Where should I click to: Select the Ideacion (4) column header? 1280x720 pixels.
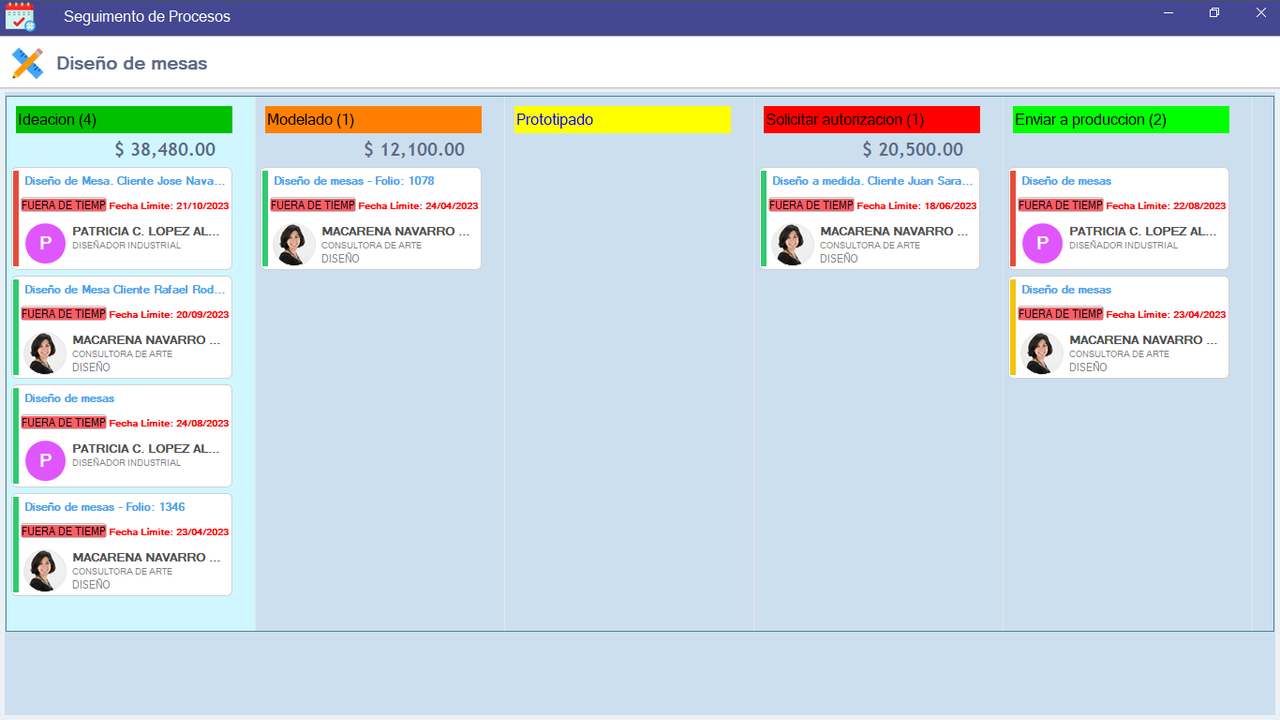pyautogui.click(x=123, y=119)
